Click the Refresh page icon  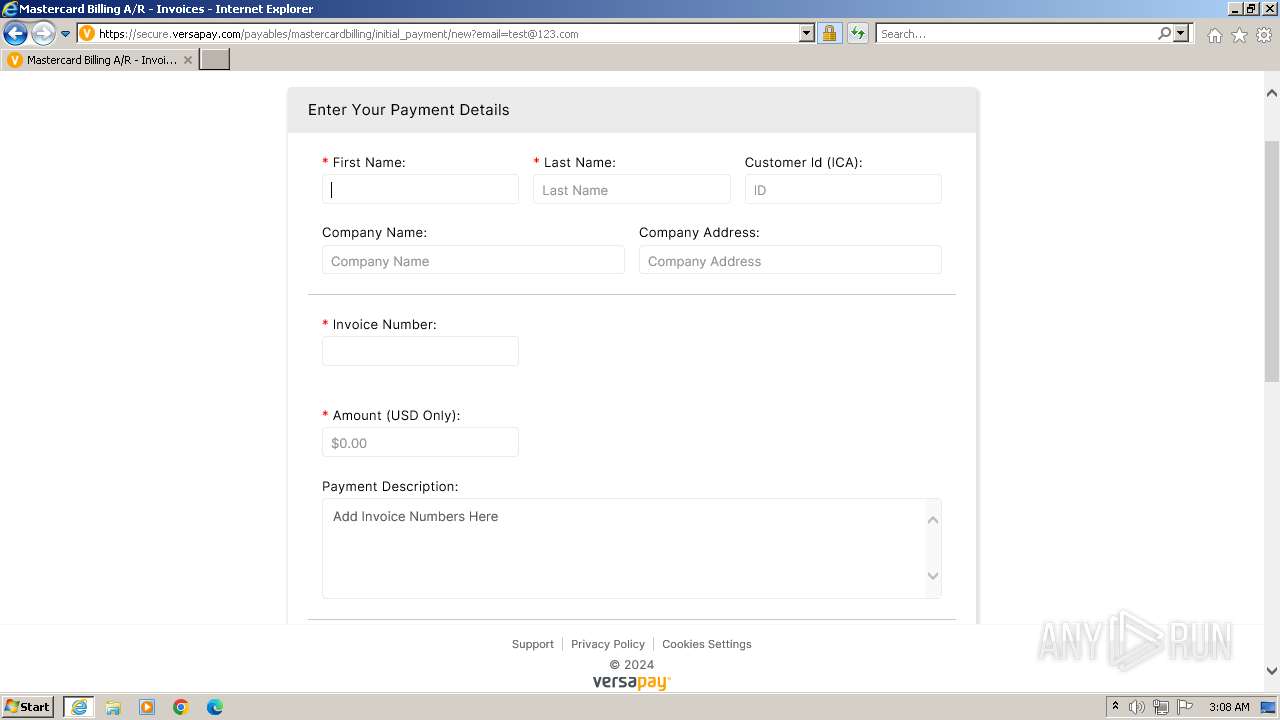click(x=858, y=34)
